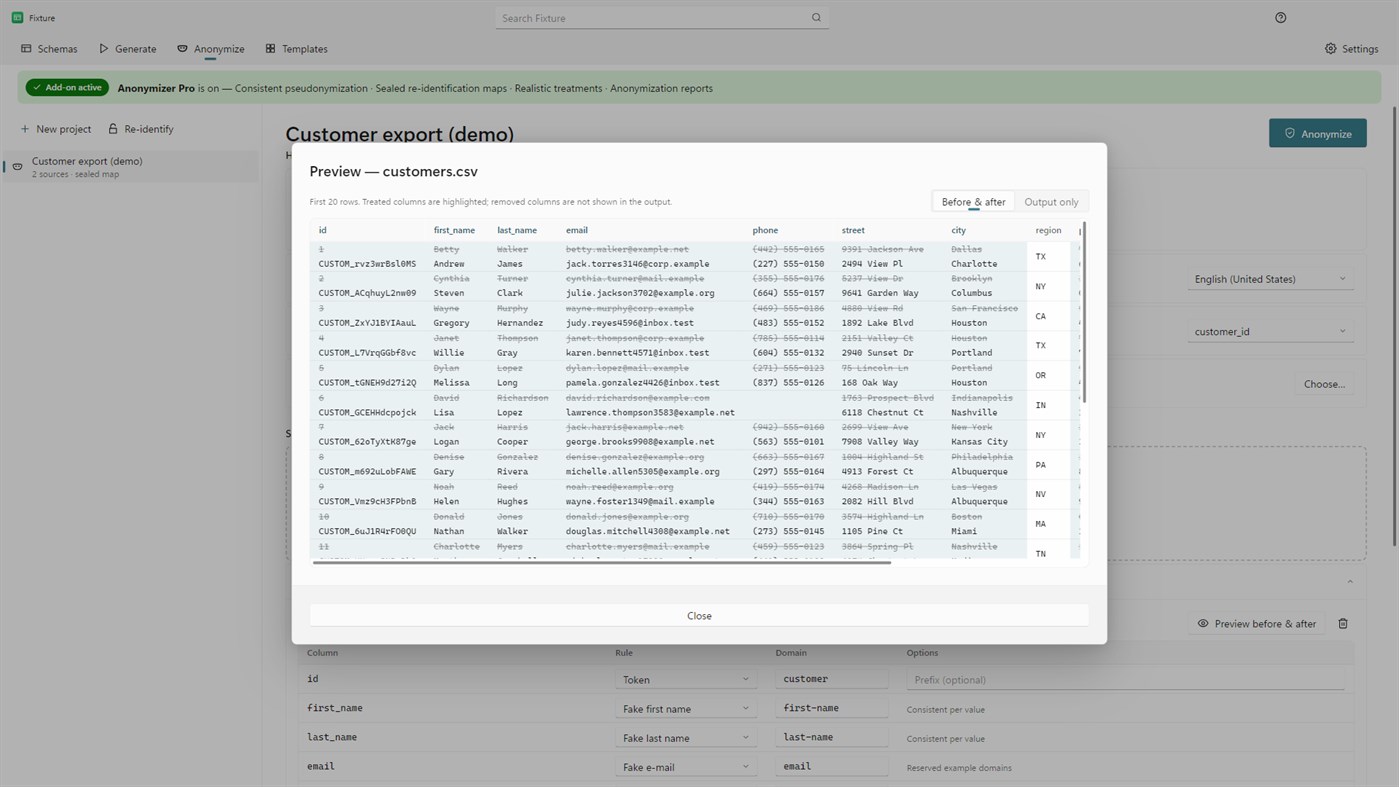Open the Schemas tab
This screenshot has height=787, width=1399.
[48, 49]
